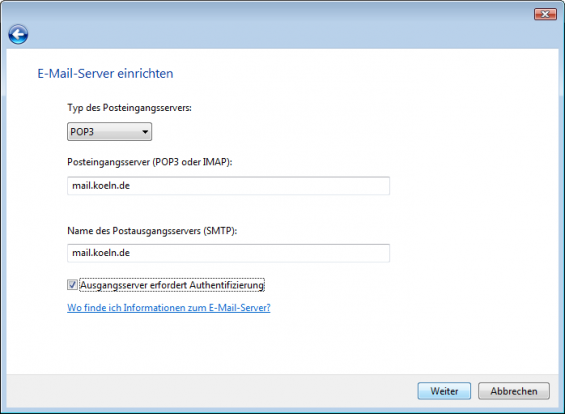Select the POP3 text inside the combo box

82,132
